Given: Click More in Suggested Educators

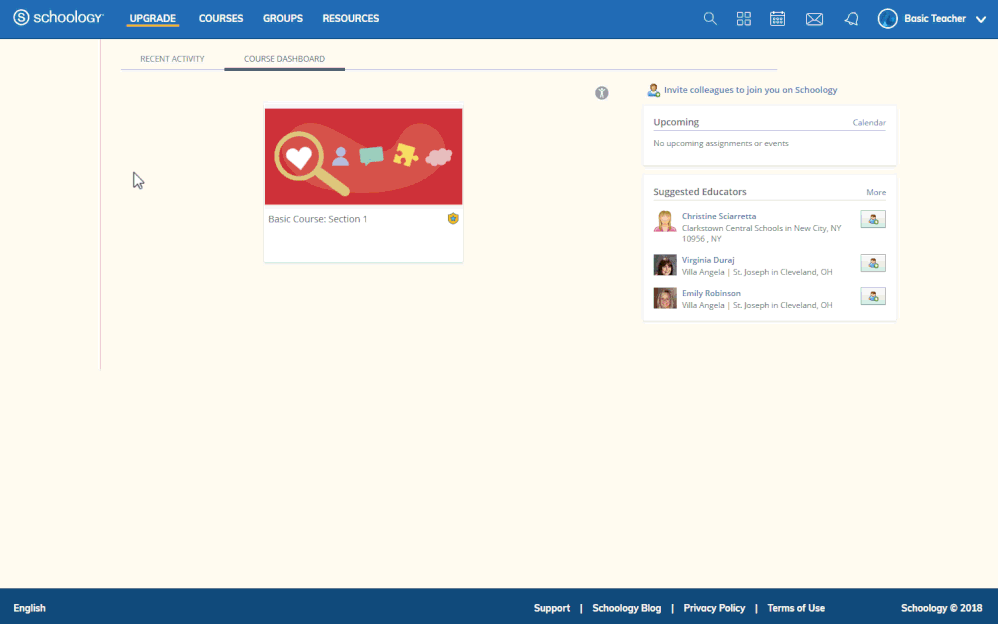Looking at the screenshot, I should pos(876,192).
